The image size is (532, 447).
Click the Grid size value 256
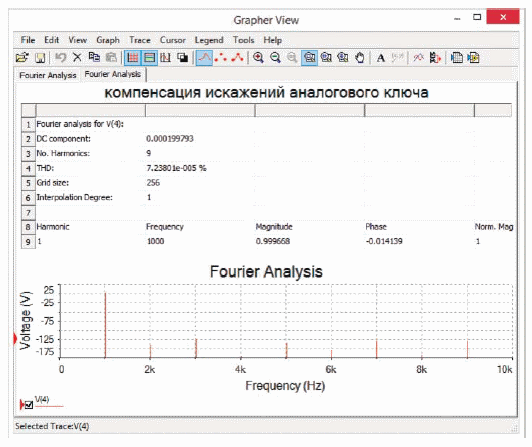153,183
